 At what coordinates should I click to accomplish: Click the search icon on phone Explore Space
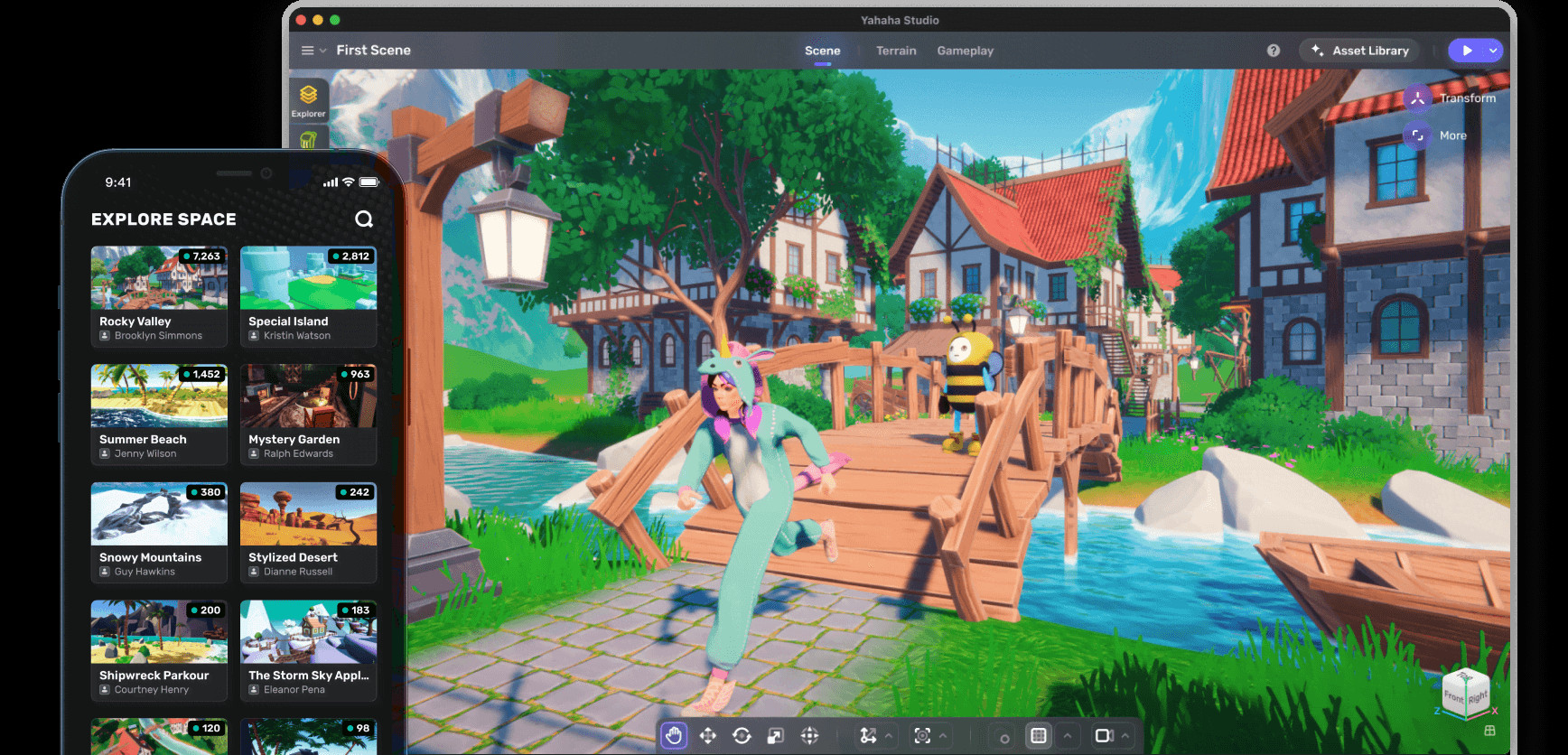pyautogui.click(x=364, y=219)
